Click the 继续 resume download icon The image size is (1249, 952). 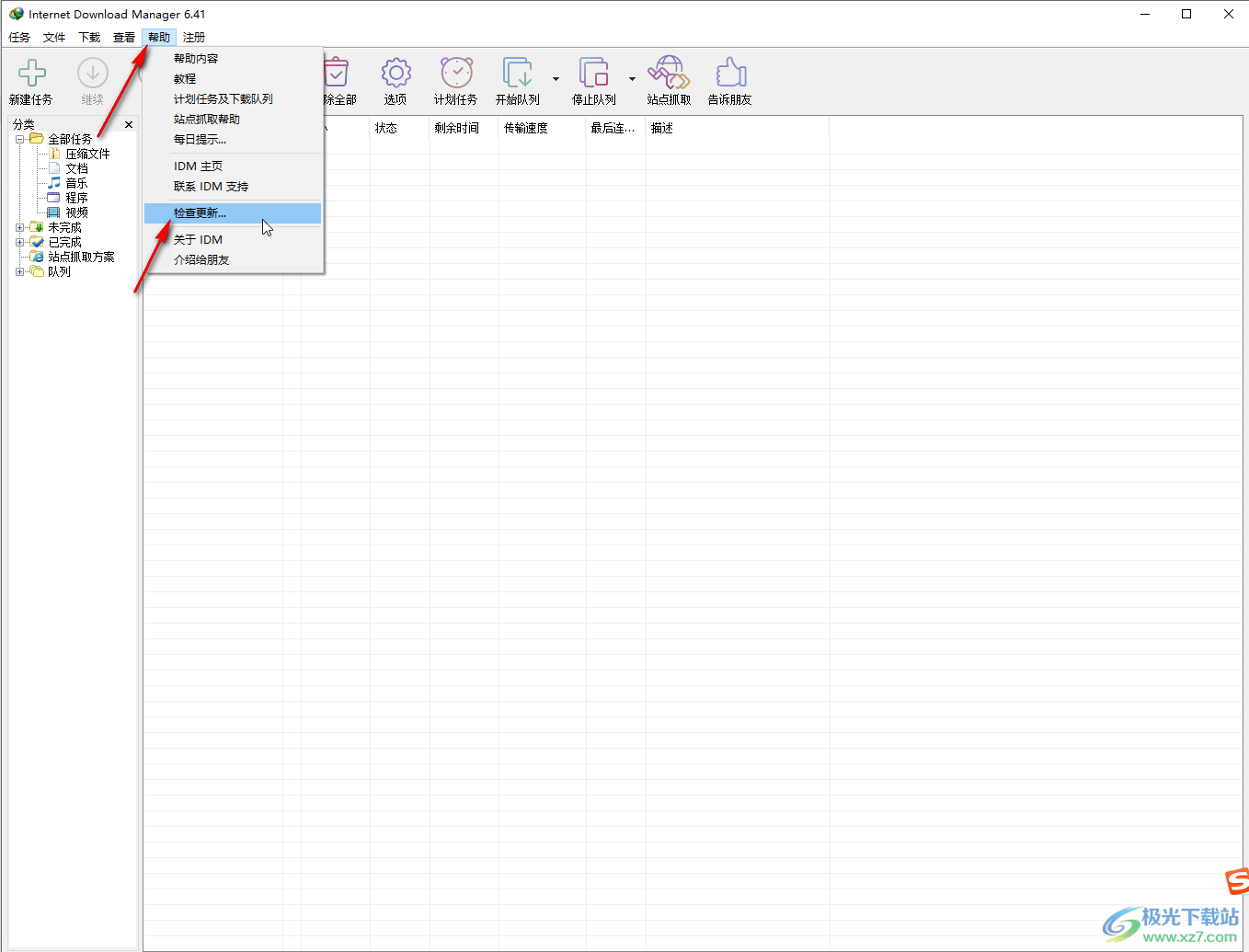pos(93,73)
